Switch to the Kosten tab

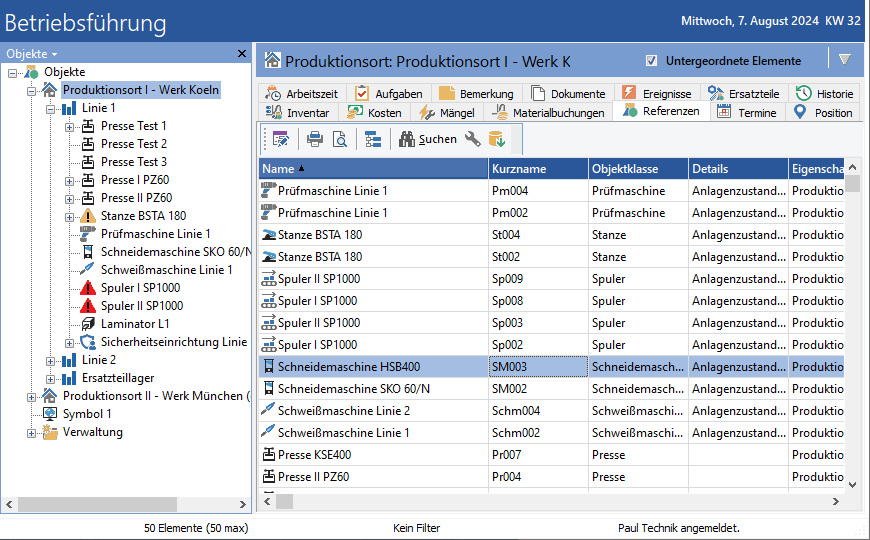point(375,113)
